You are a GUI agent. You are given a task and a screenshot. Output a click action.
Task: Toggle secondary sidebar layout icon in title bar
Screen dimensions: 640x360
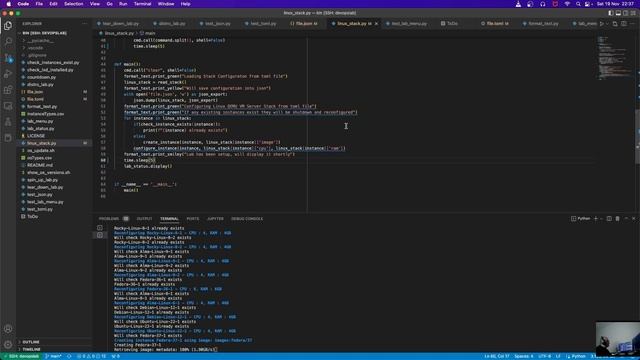(x=626, y=13)
